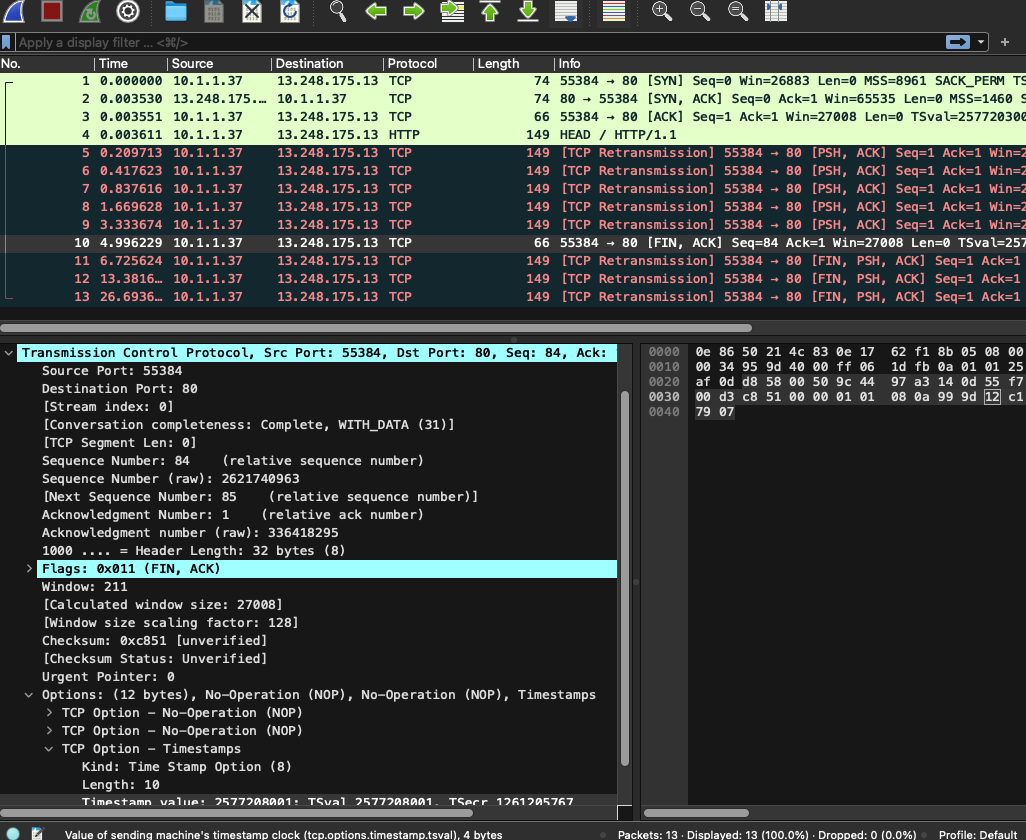The image size is (1026, 840).
Task: Click the + to add a filter button
Action: pos(1004,42)
